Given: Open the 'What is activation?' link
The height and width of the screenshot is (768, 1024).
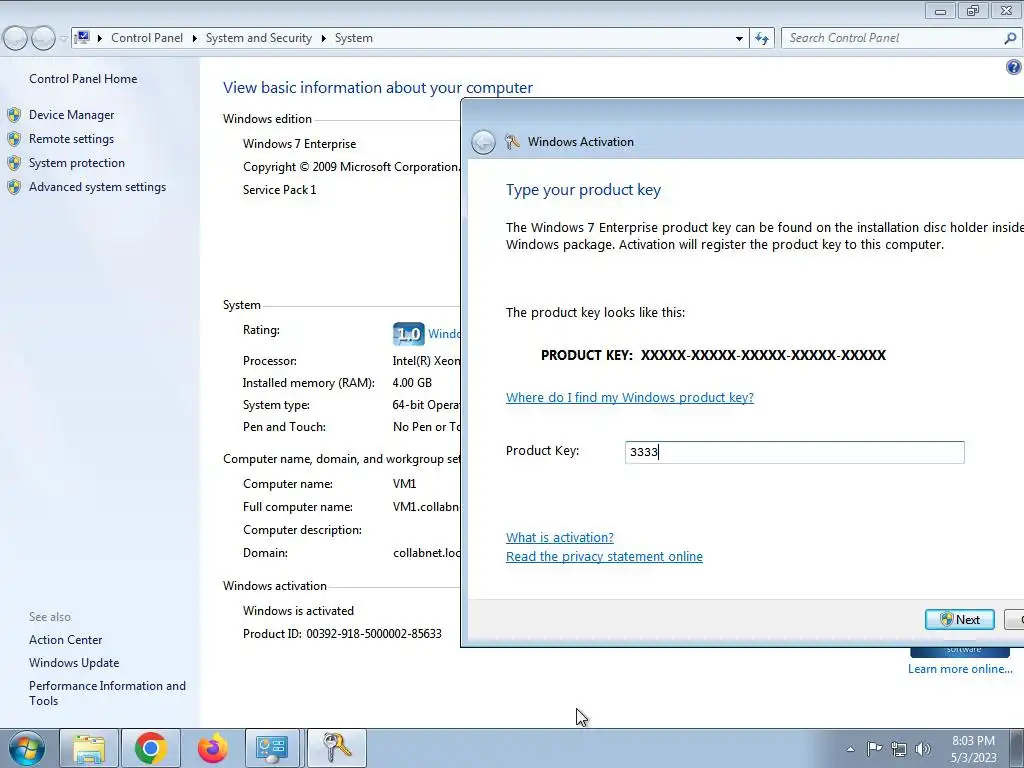Looking at the screenshot, I should click(x=560, y=537).
